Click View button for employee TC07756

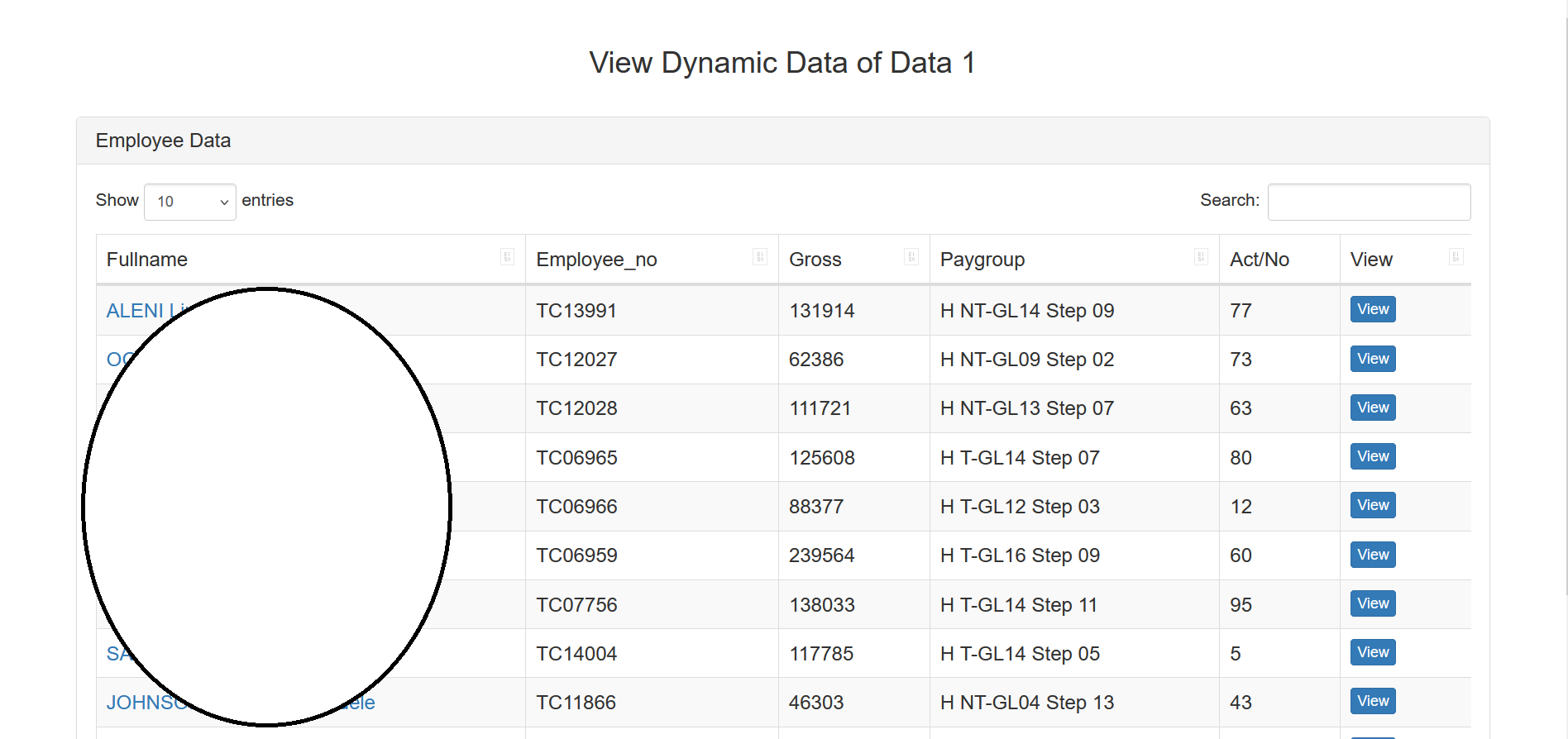(1372, 603)
